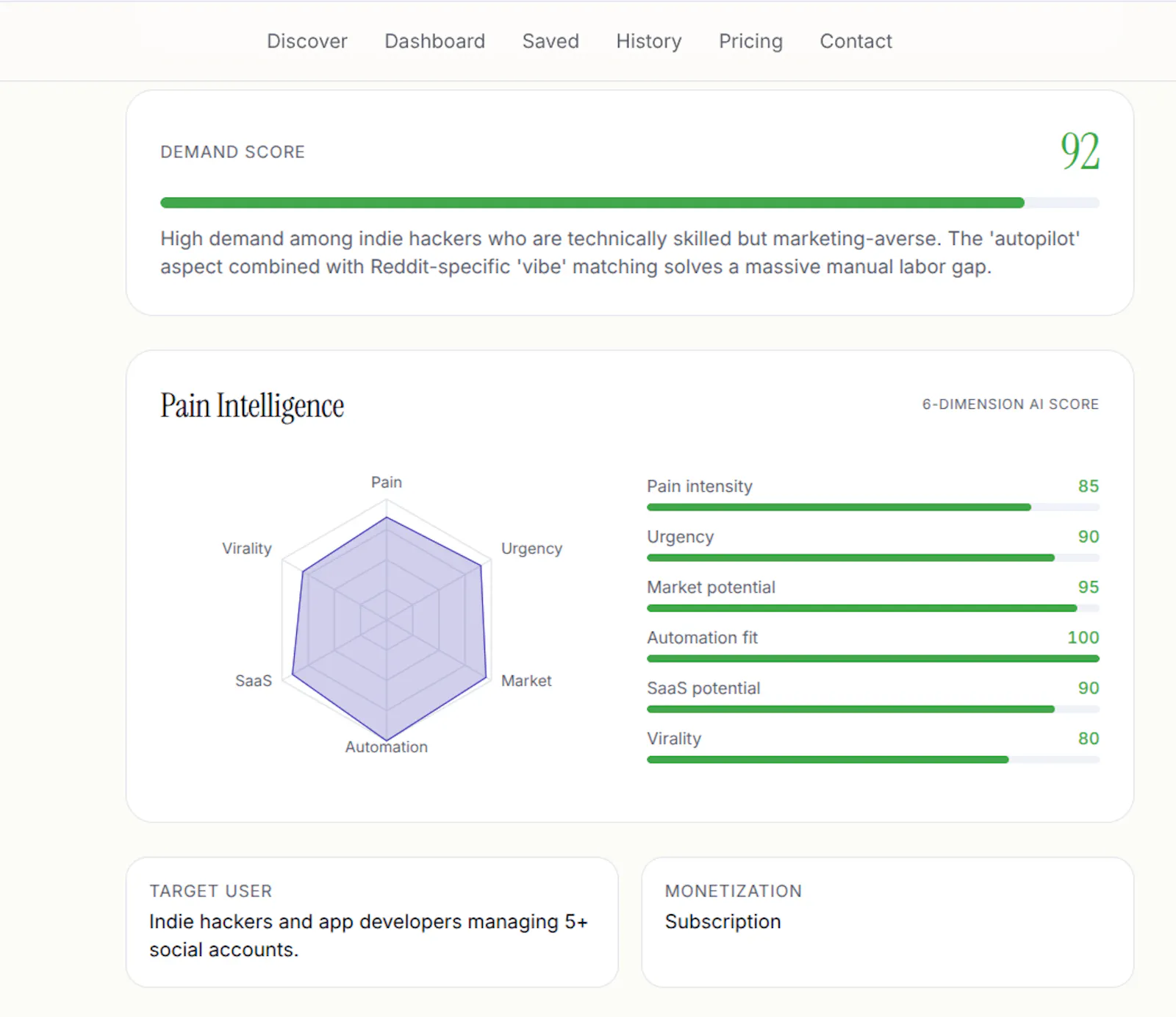
Task: View the History page
Action: pyautogui.click(x=648, y=41)
